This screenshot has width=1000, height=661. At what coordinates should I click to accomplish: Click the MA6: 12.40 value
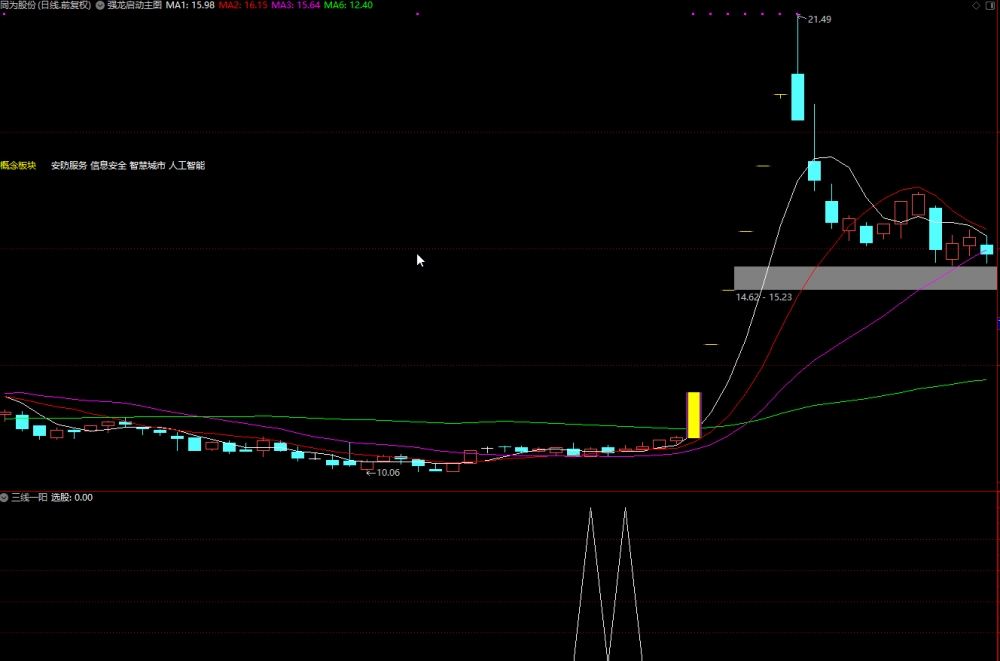click(x=348, y=5)
